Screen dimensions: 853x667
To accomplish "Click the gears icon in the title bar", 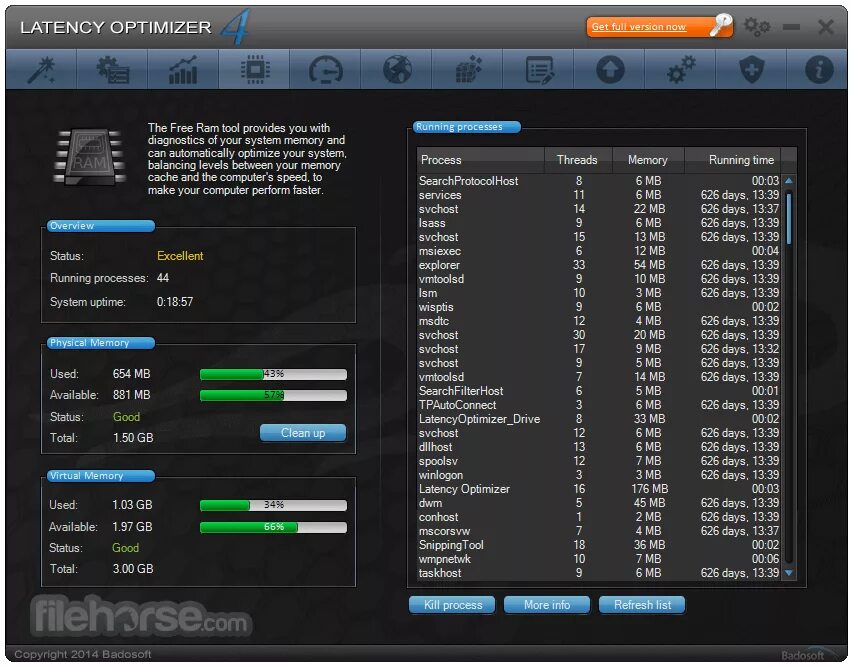I will [x=757, y=27].
